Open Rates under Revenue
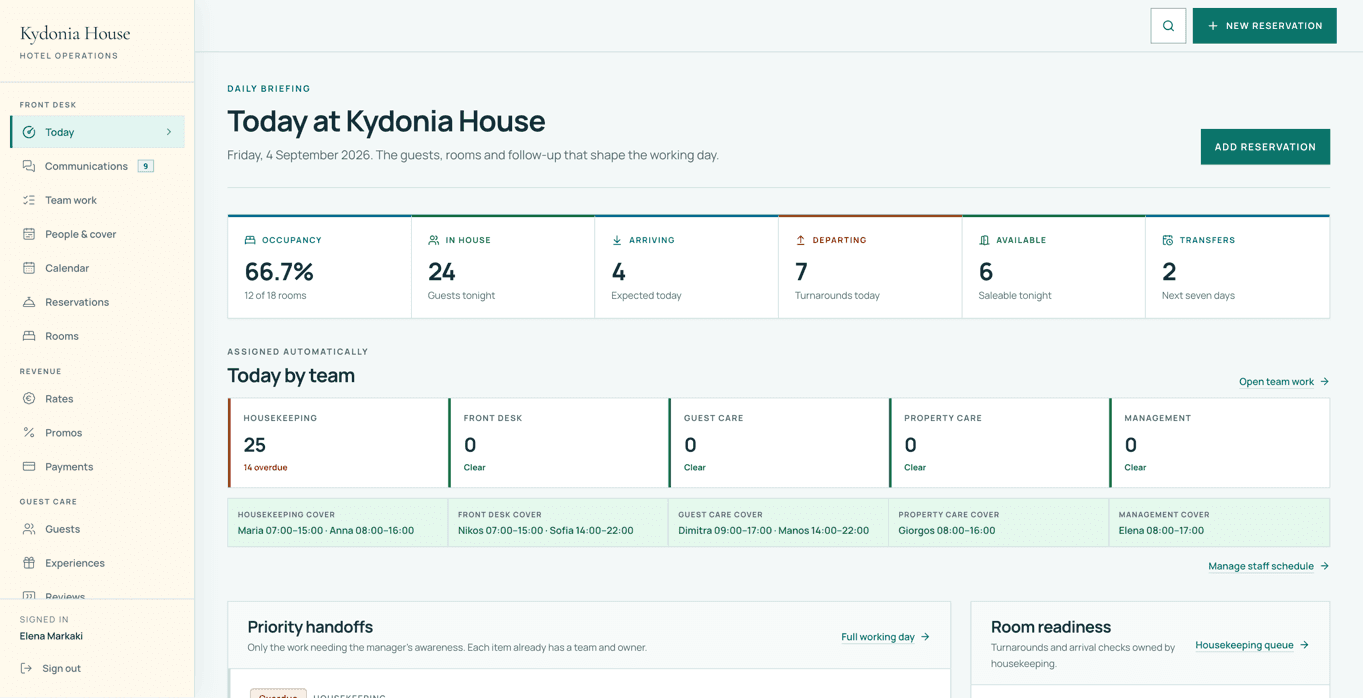This screenshot has width=1363, height=698. click(x=97, y=399)
